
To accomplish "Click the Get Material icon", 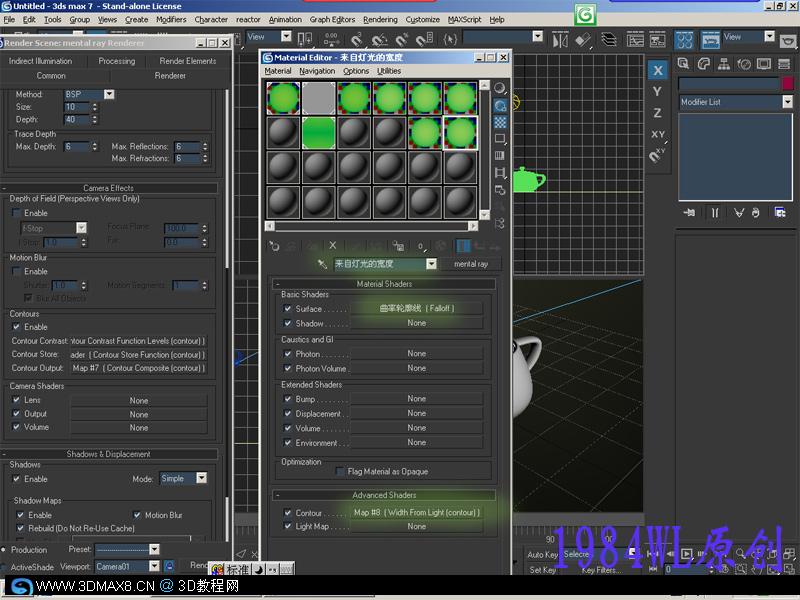I will (275, 245).
